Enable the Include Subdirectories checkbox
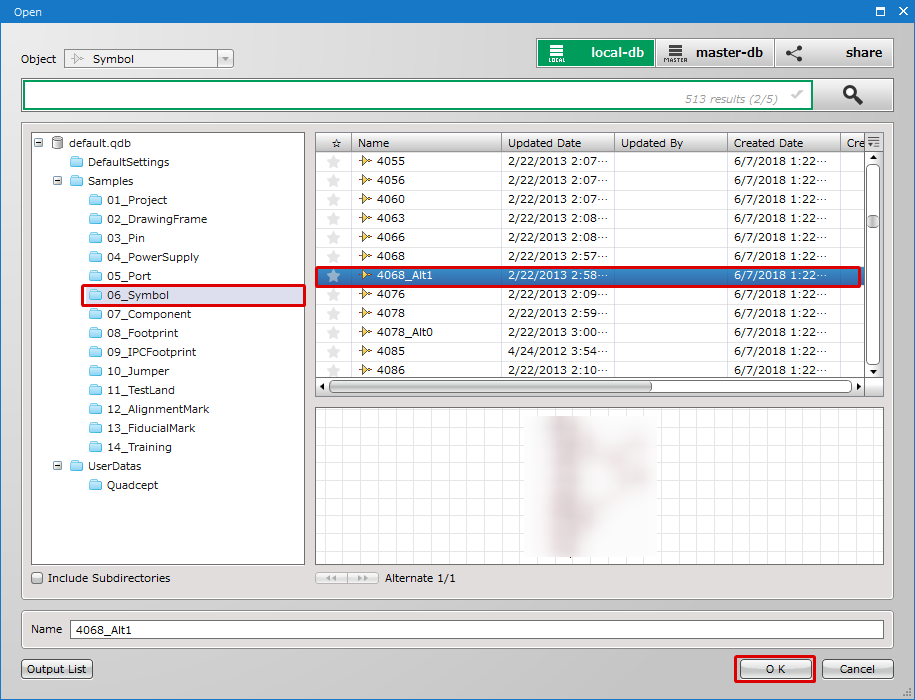915x700 pixels. [x=37, y=577]
